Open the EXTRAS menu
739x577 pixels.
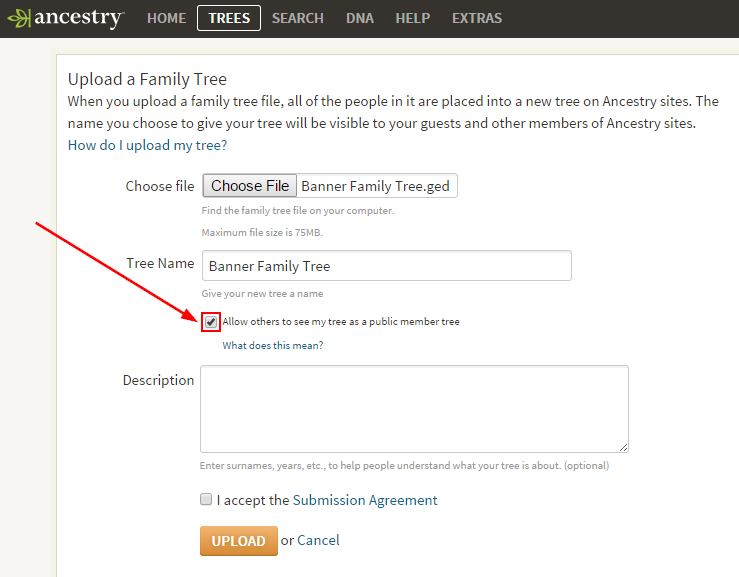coord(476,18)
